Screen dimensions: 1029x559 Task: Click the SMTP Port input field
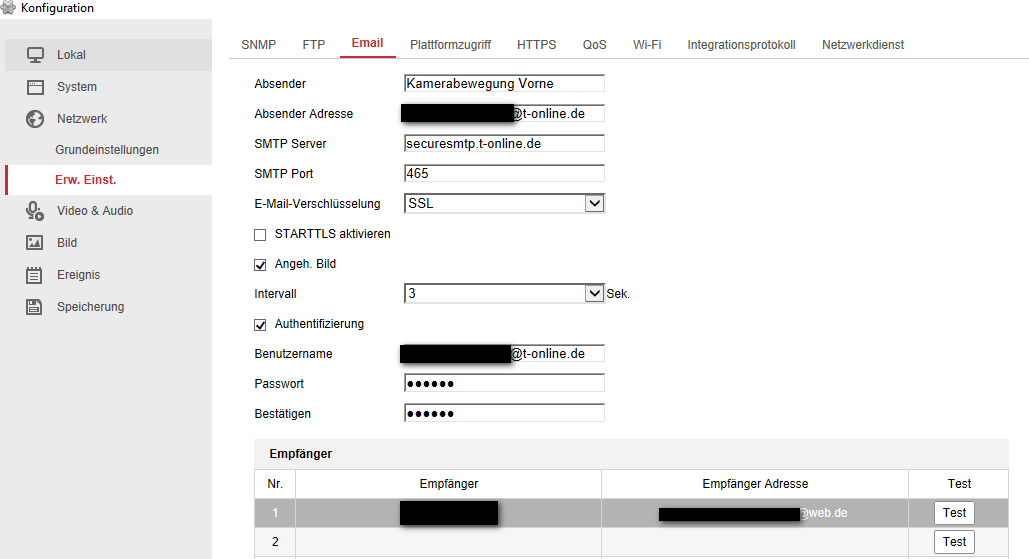point(504,174)
